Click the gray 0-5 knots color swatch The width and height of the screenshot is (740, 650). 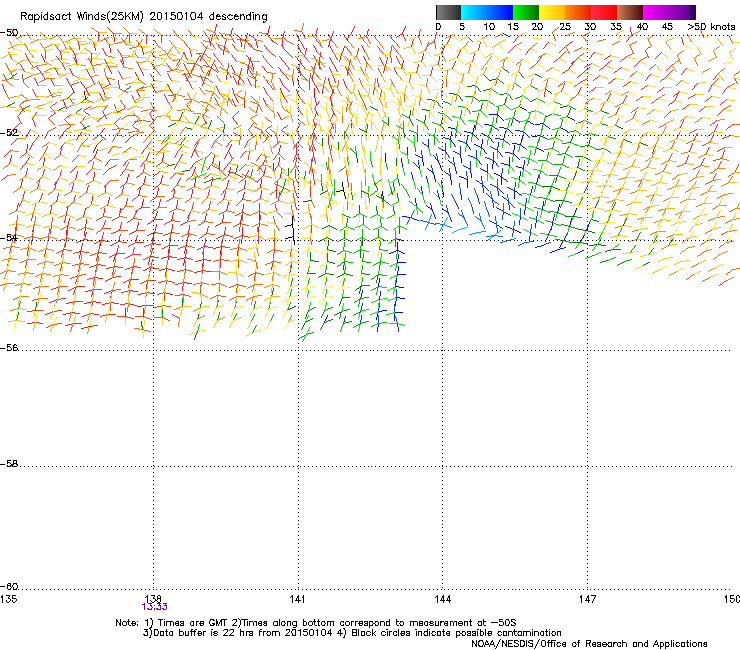448,12
